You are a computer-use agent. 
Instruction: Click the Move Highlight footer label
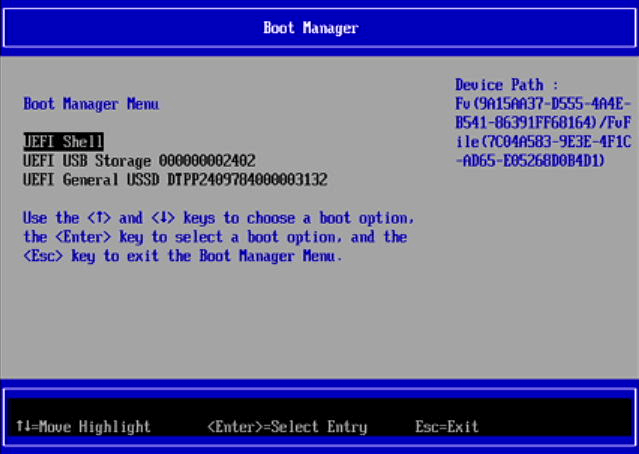point(96,427)
